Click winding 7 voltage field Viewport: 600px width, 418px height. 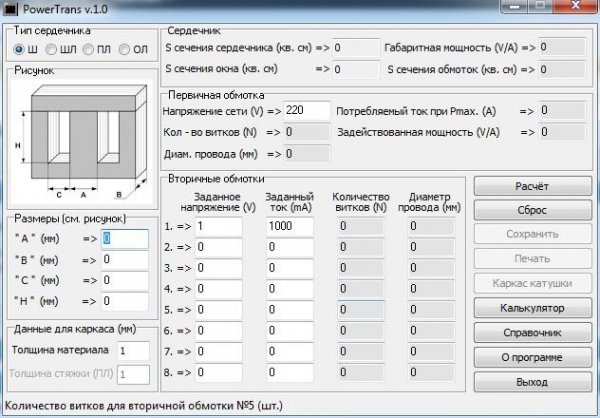coord(219,352)
